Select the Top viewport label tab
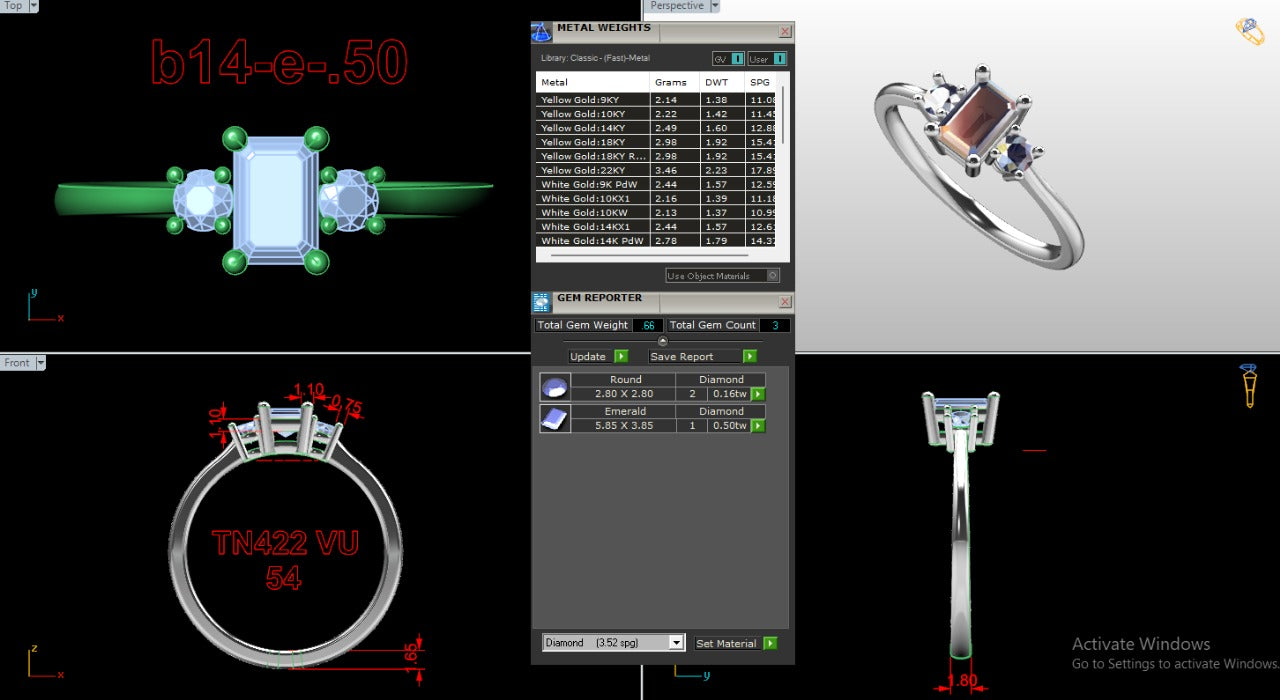Viewport: 1280px width, 700px height. [x=14, y=6]
